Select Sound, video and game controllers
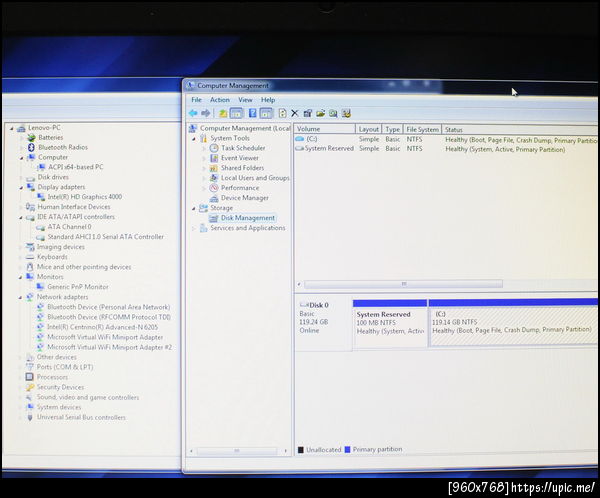Screen dimensions: 600x498 (x=88, y=397)
